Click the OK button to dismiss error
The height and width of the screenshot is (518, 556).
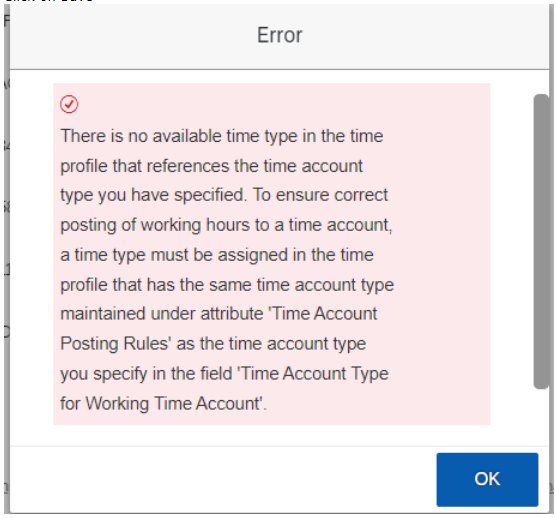pyautogui.click(x=487, y=479)
